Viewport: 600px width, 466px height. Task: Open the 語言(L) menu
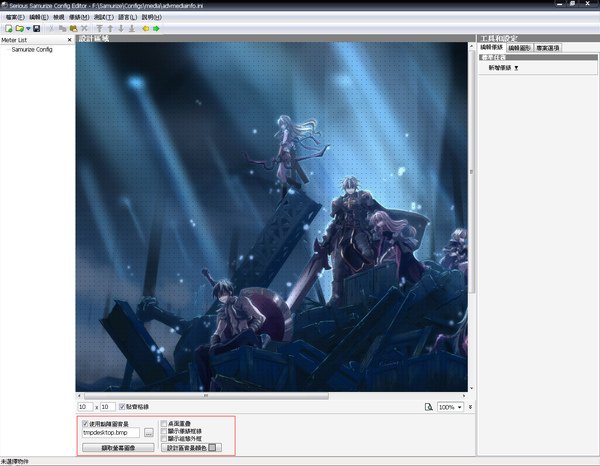[x=127, y=17]
